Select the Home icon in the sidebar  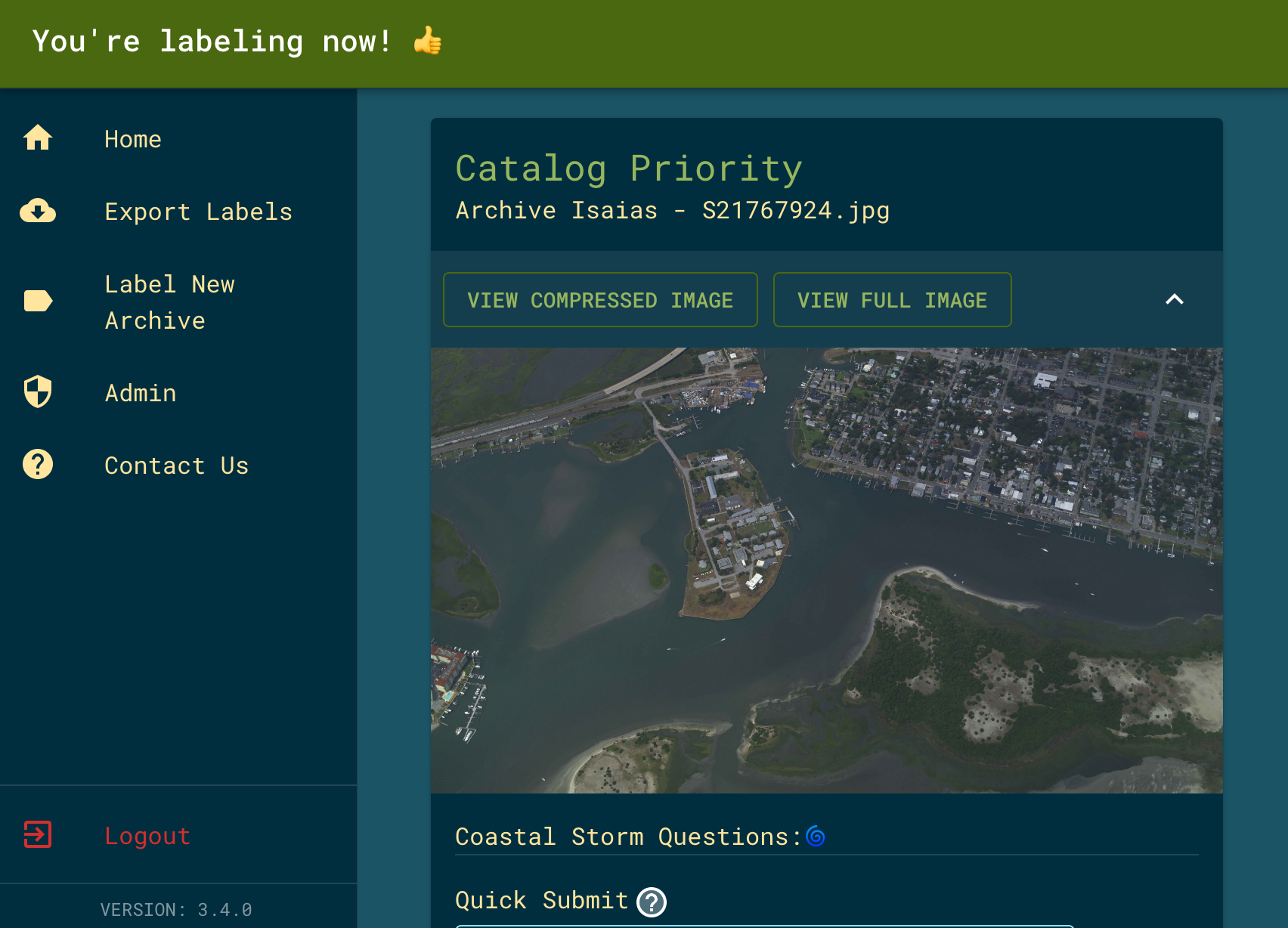tap(37, 138)
